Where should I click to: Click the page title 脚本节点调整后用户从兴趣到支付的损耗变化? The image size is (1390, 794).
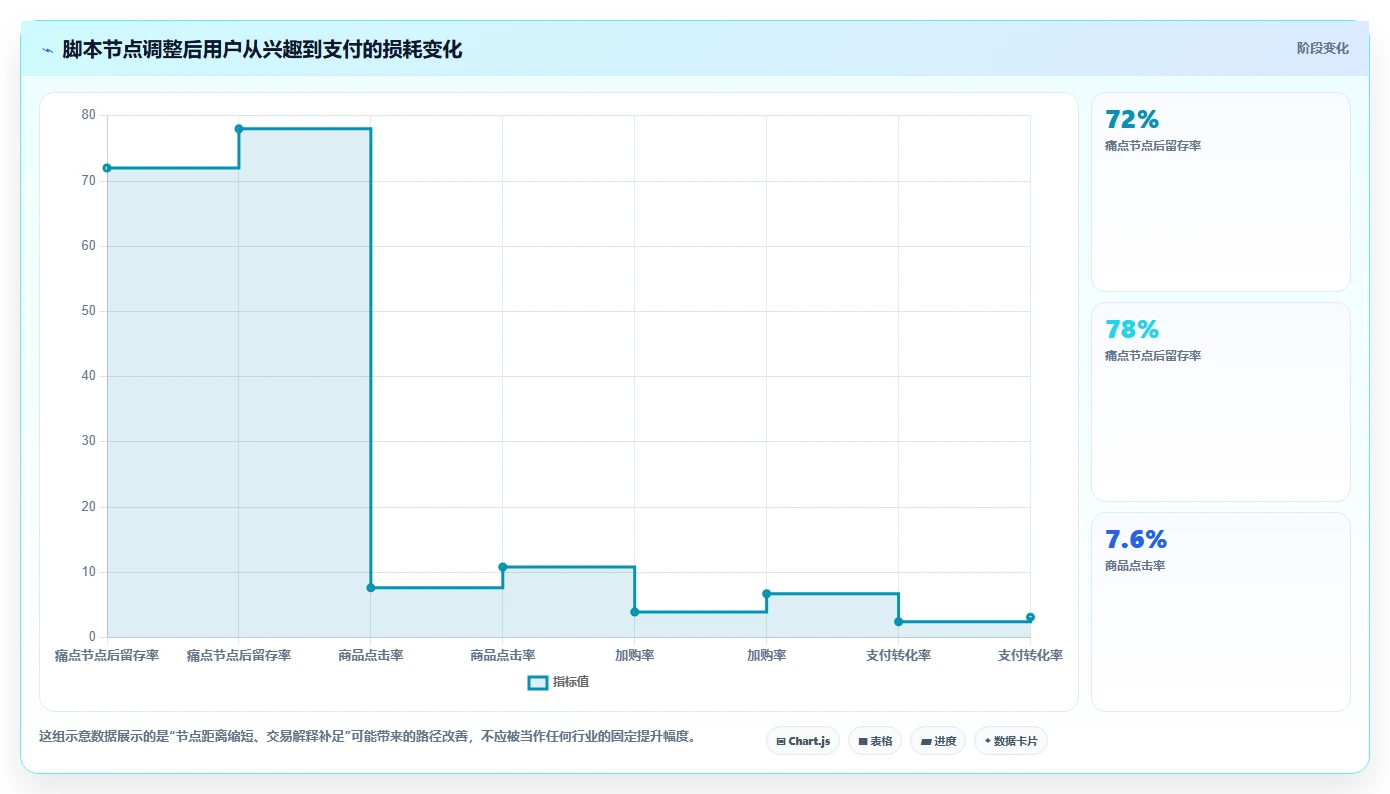[262, 50]
